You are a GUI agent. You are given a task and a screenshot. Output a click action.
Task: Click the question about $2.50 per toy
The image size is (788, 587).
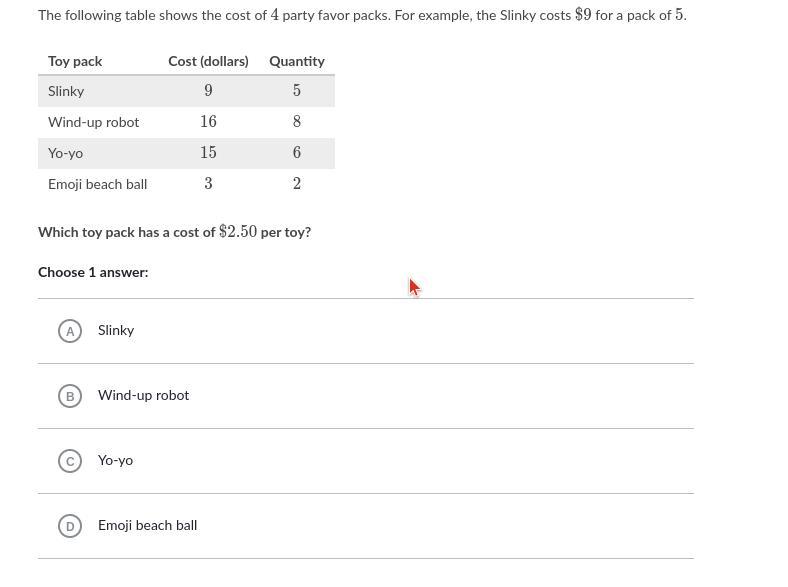point(174,232)
